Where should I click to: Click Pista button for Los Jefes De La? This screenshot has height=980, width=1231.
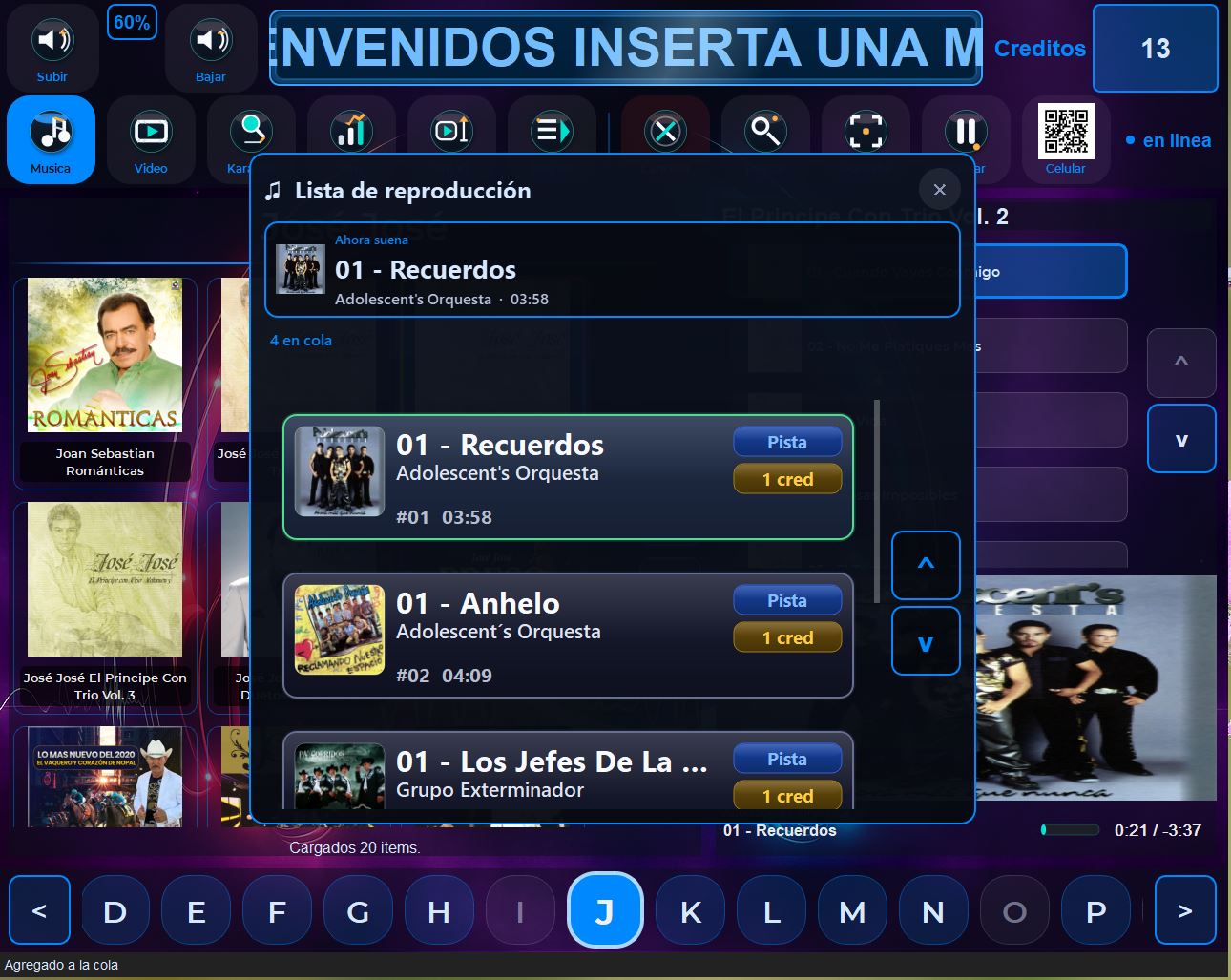tap(787, 759)
